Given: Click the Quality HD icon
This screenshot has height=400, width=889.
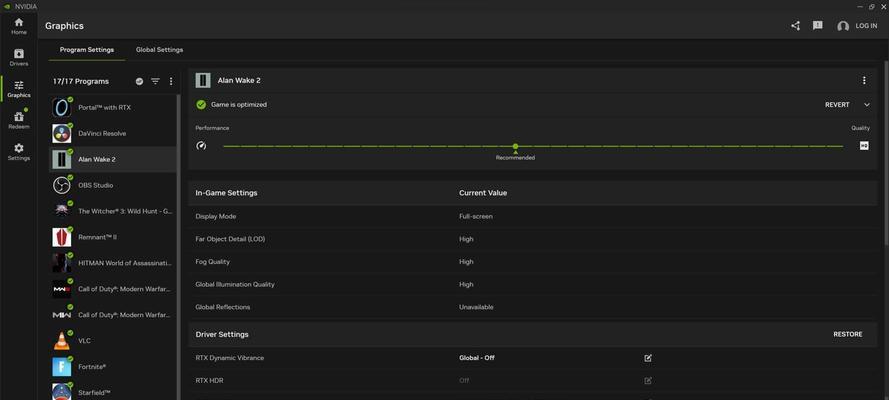Looking at the screenshot, I should [864, 146].
